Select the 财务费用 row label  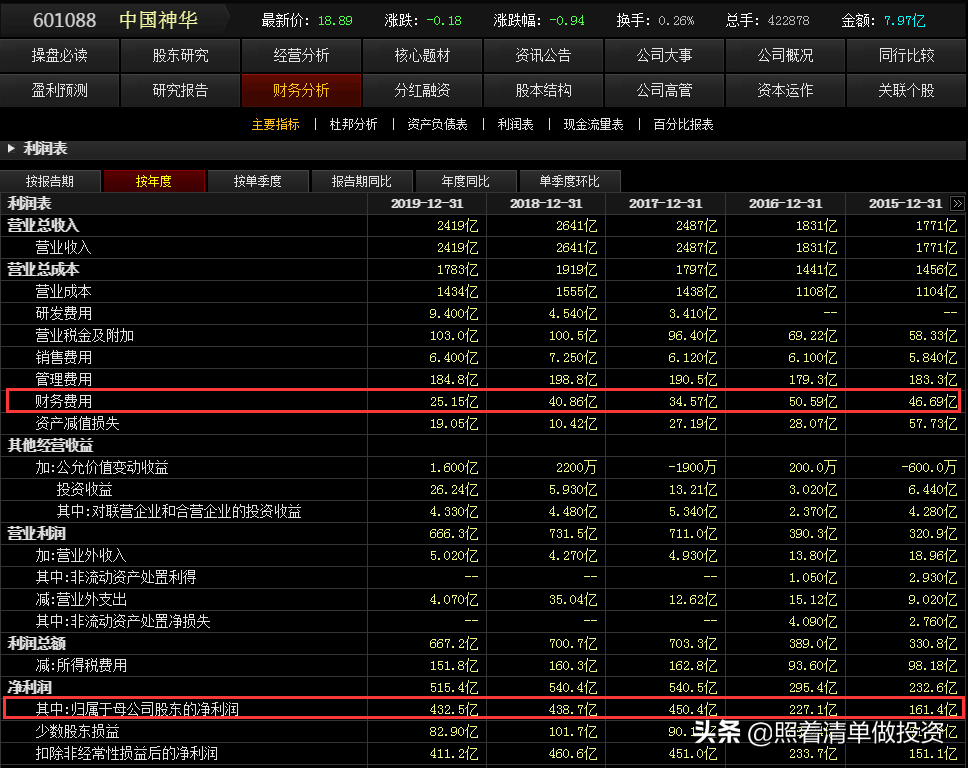click(64, 401)
